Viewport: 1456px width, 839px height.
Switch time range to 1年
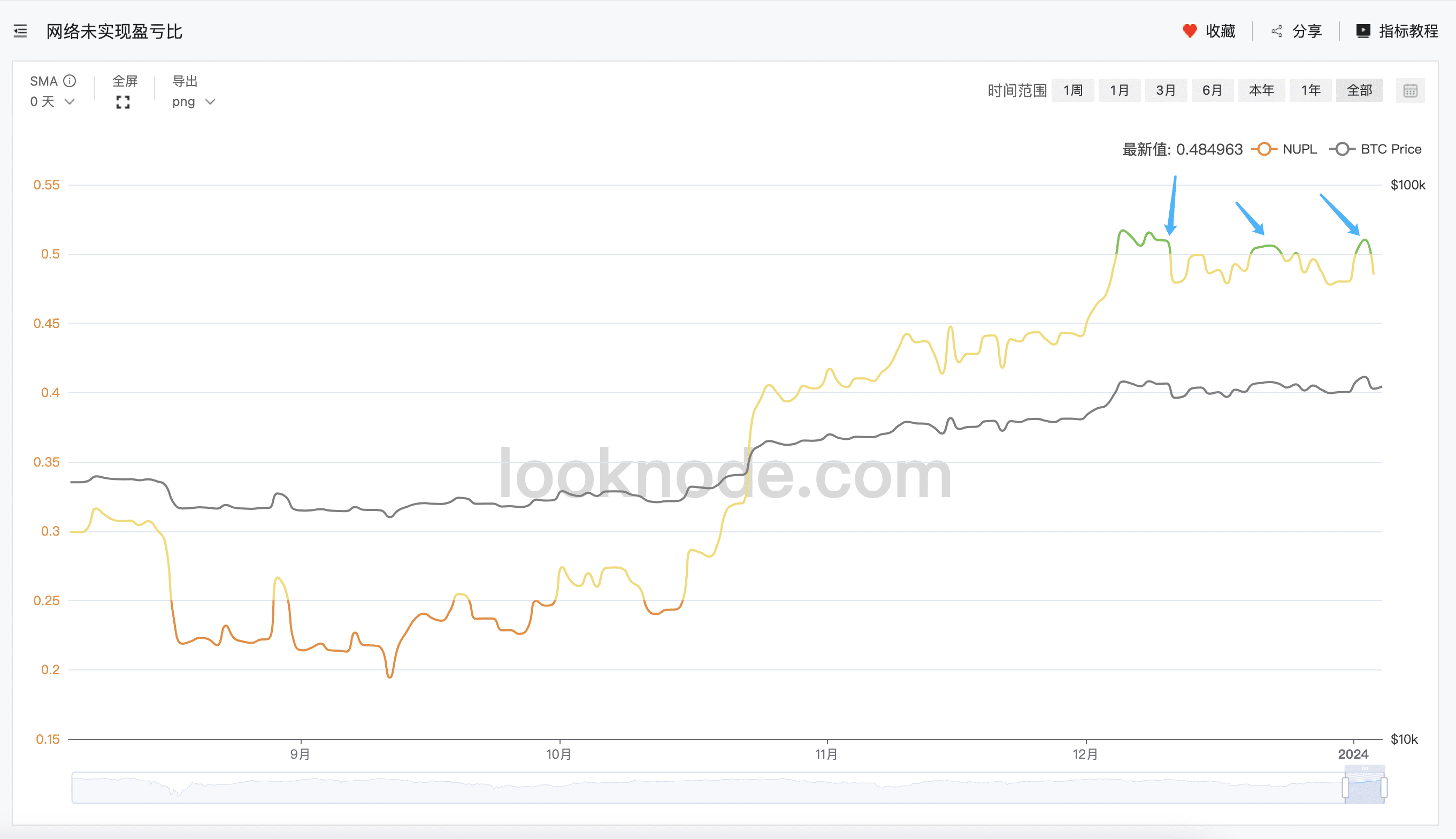[x=1311, y=90]
